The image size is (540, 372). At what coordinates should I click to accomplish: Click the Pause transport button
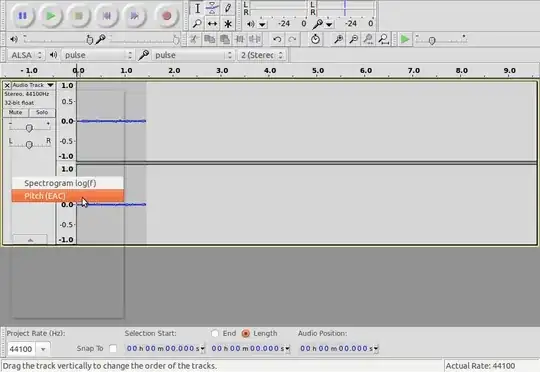point(23,16)
